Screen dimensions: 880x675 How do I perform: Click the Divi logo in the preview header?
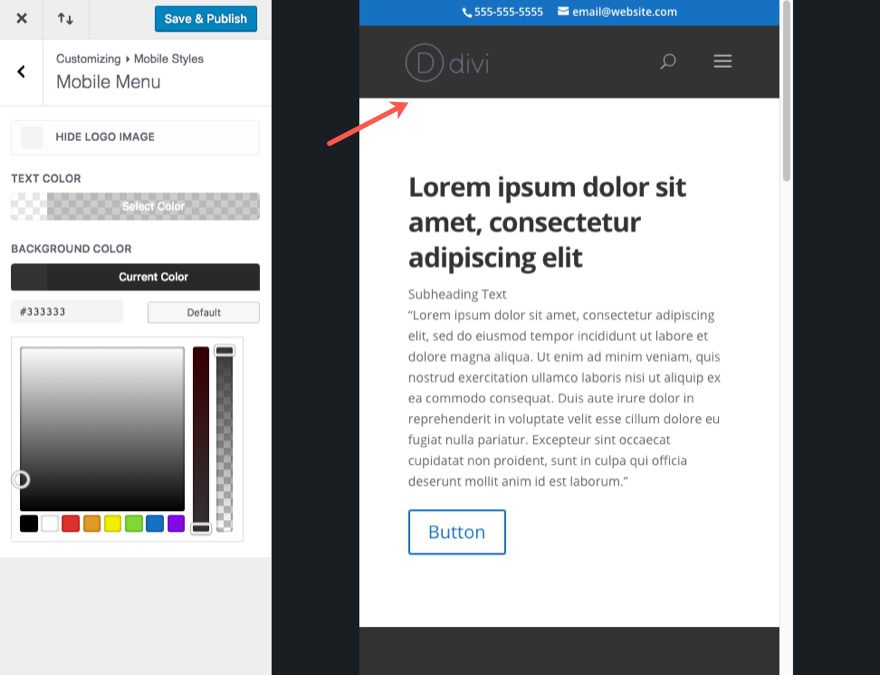(x=446, y=61)
